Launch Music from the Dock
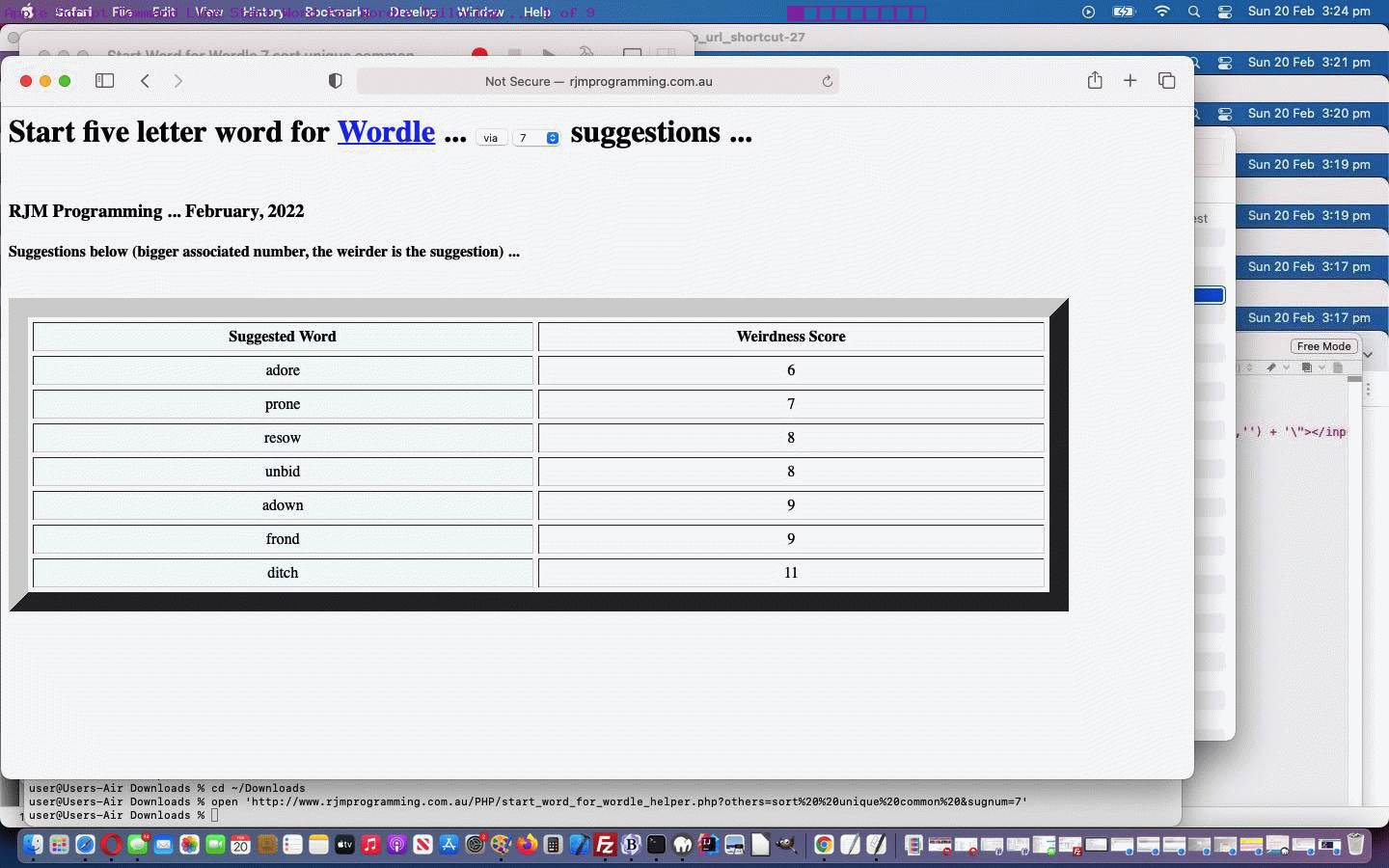The width and height of the screenshot is (1389, 868). [370, 845]
